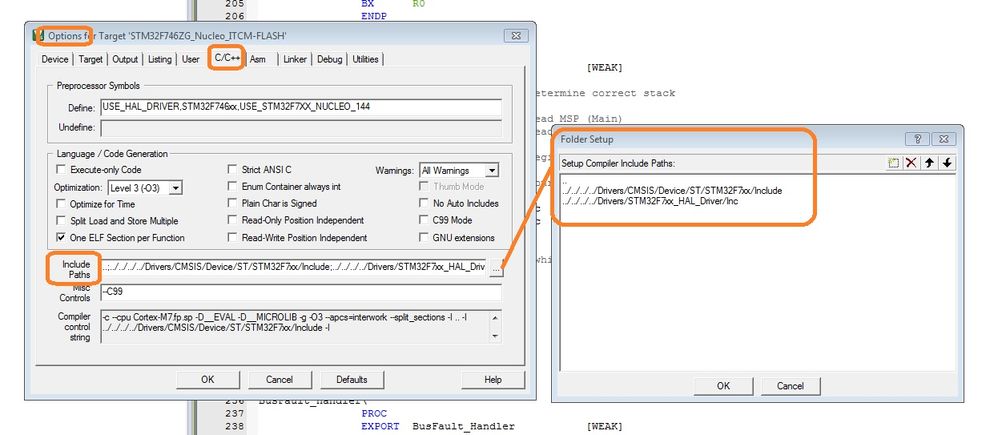
Task: Delete selected include path (red X icon)
Action: [x=911, y=163]
